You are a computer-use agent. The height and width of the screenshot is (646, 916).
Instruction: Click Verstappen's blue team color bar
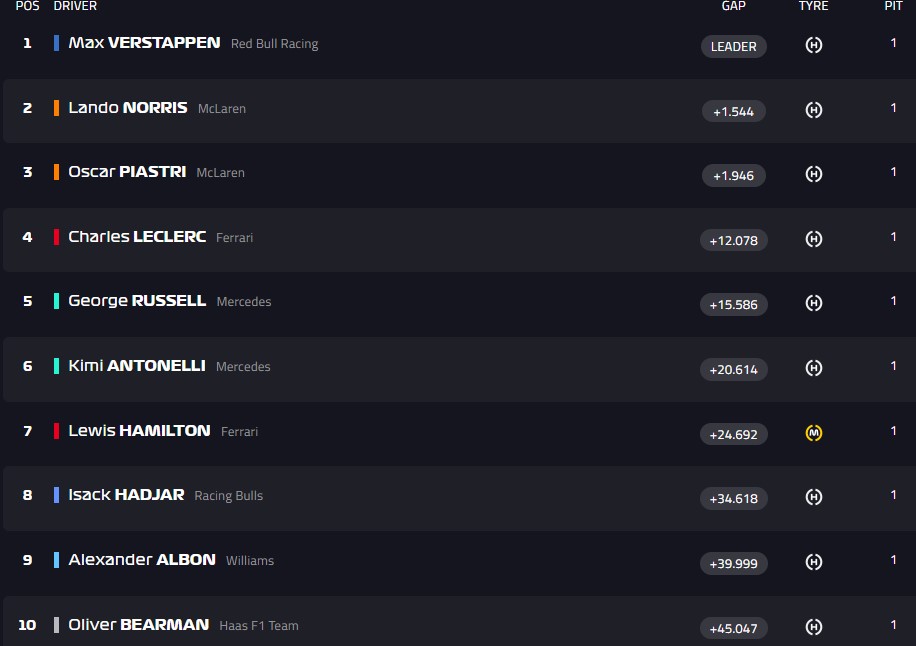[57, 43]
